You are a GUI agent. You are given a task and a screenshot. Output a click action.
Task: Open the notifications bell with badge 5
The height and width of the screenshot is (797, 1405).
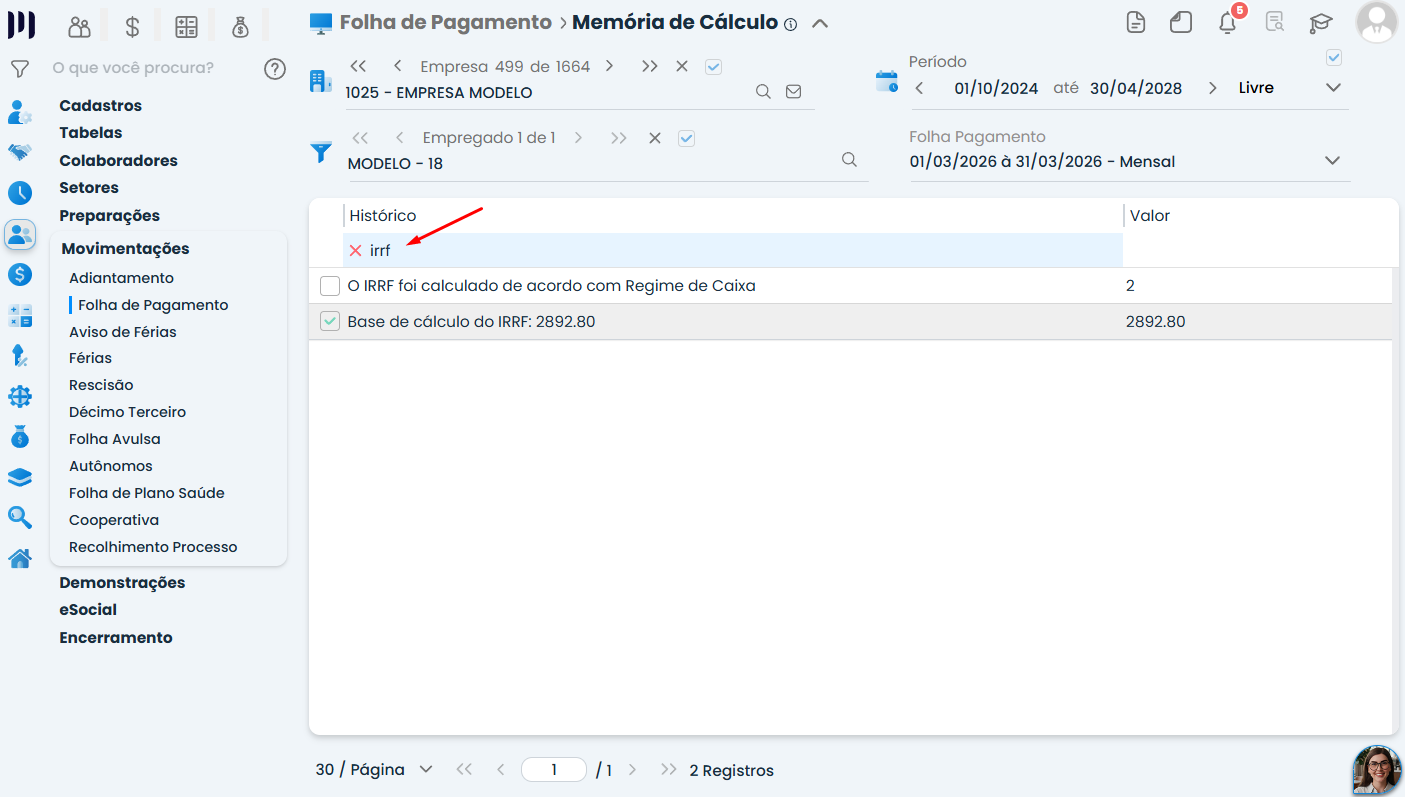[1228, 22]
